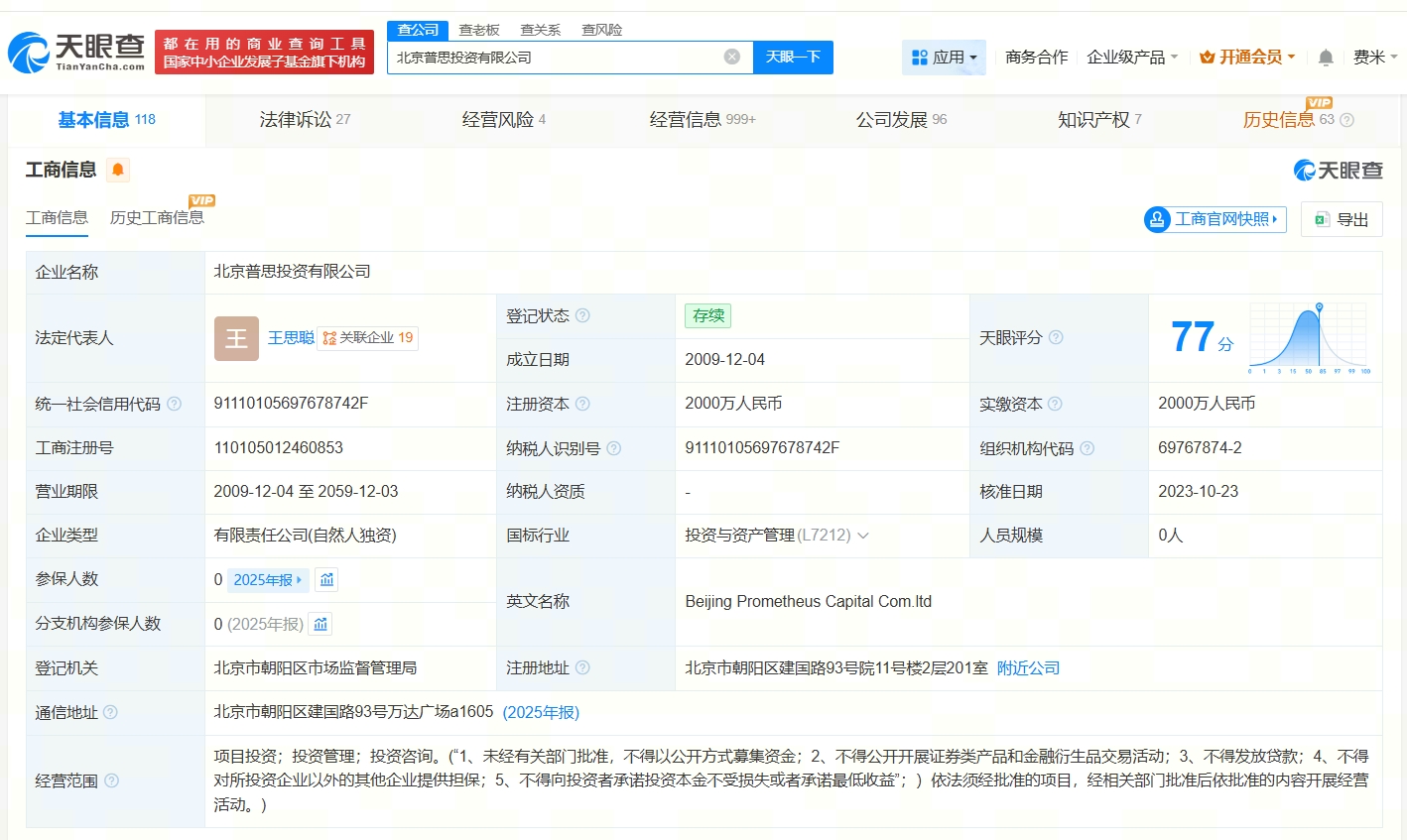
Task: Click the 天眼查 logo in the header
Action: coord(77,52)
